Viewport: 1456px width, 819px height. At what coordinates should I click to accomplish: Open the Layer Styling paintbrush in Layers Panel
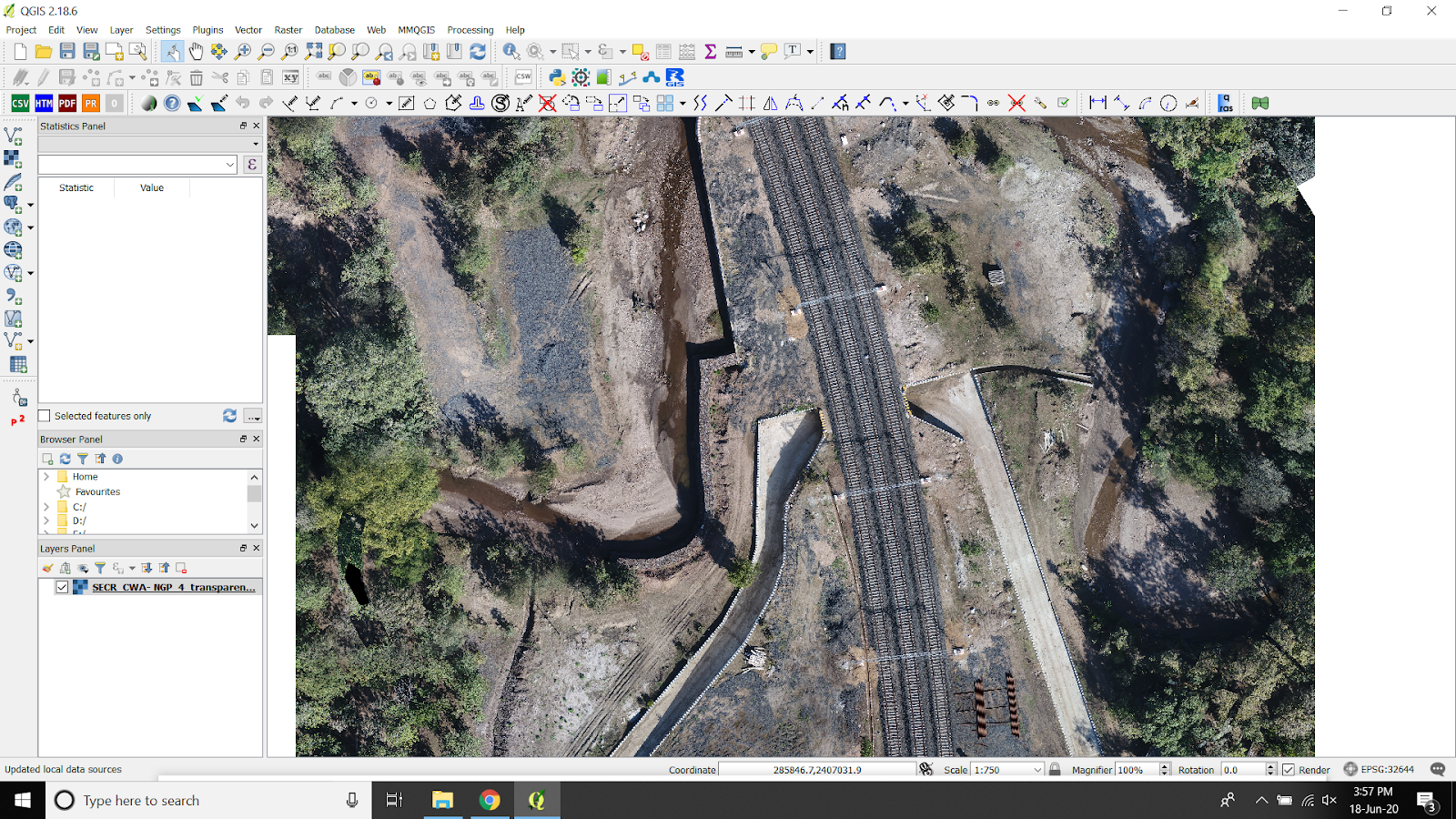(47, 568)
